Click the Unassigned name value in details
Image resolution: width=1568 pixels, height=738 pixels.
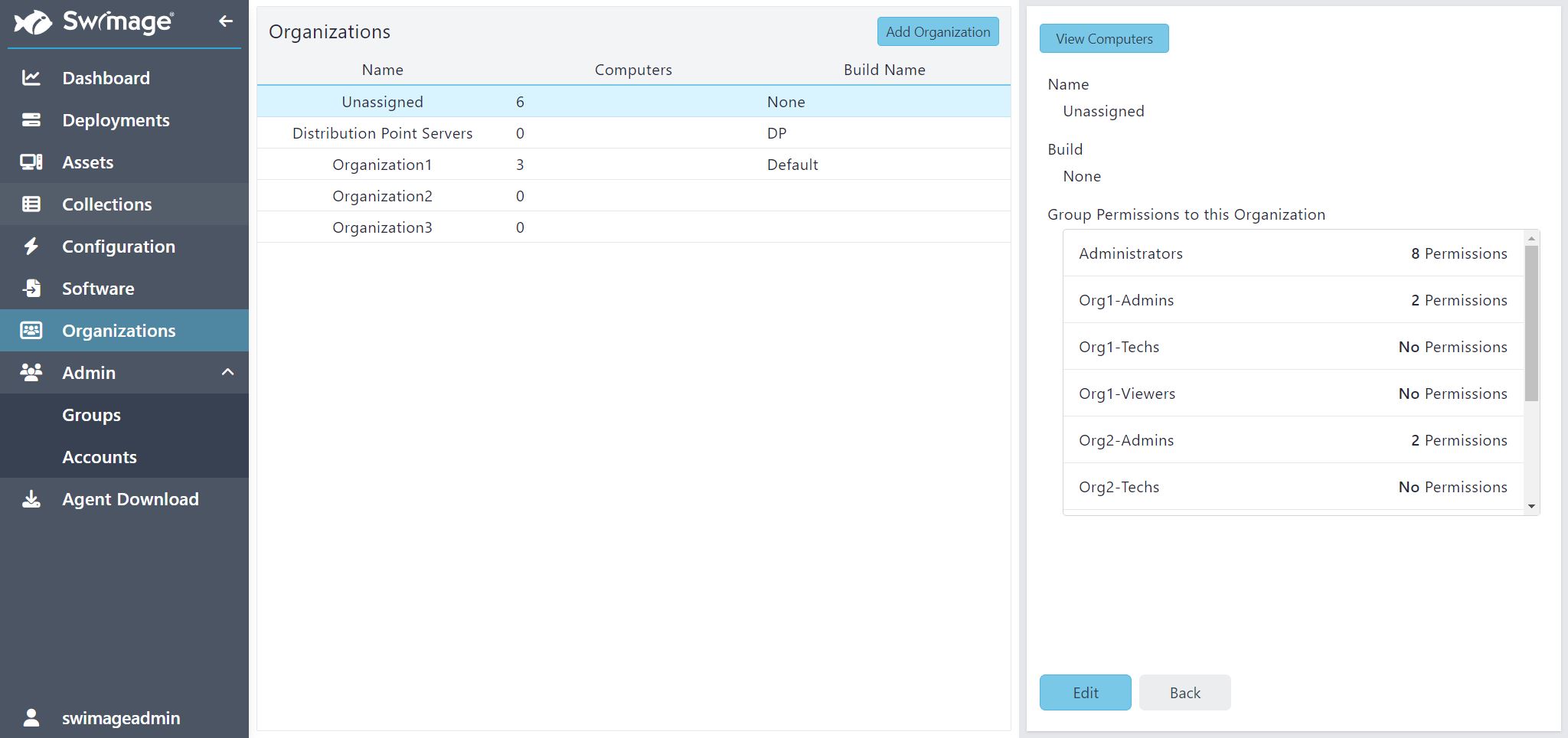click(x=1103, y=111)
